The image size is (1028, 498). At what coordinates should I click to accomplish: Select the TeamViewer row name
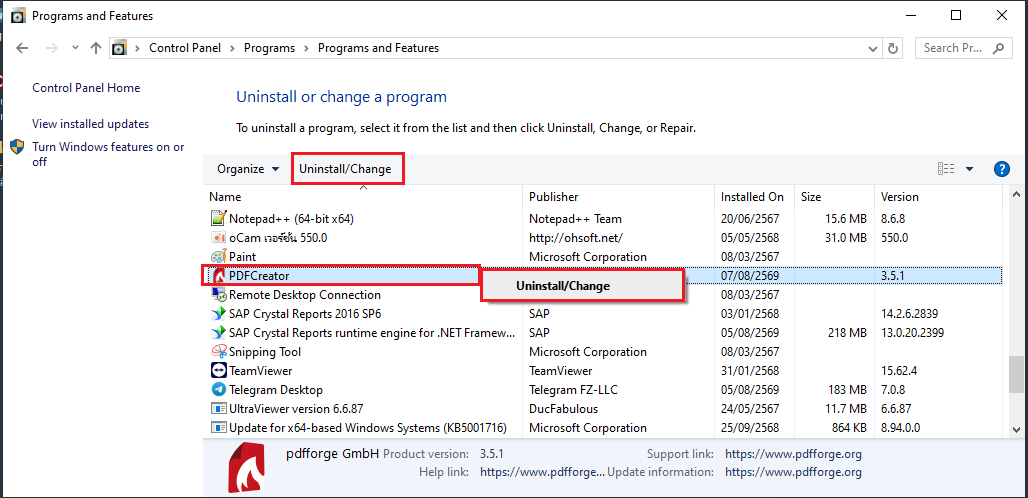pyautogui.click(x=260, y=371)
